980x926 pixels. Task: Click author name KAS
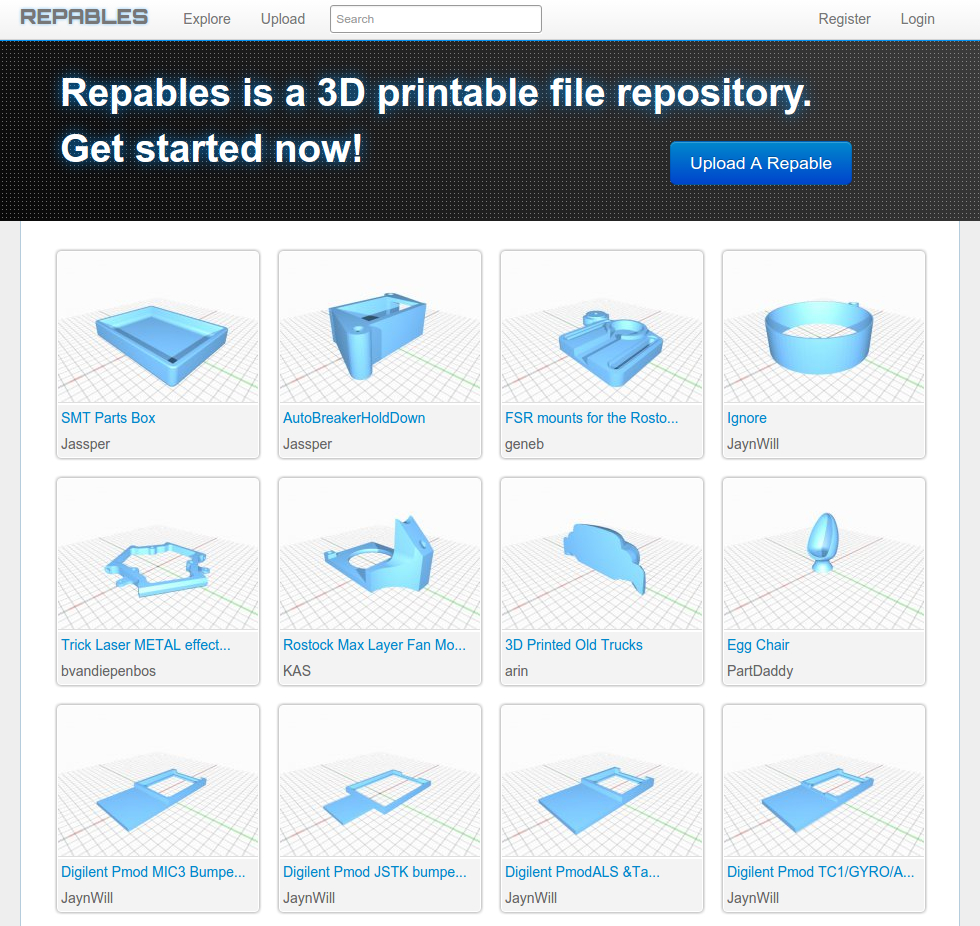point(296,671)
